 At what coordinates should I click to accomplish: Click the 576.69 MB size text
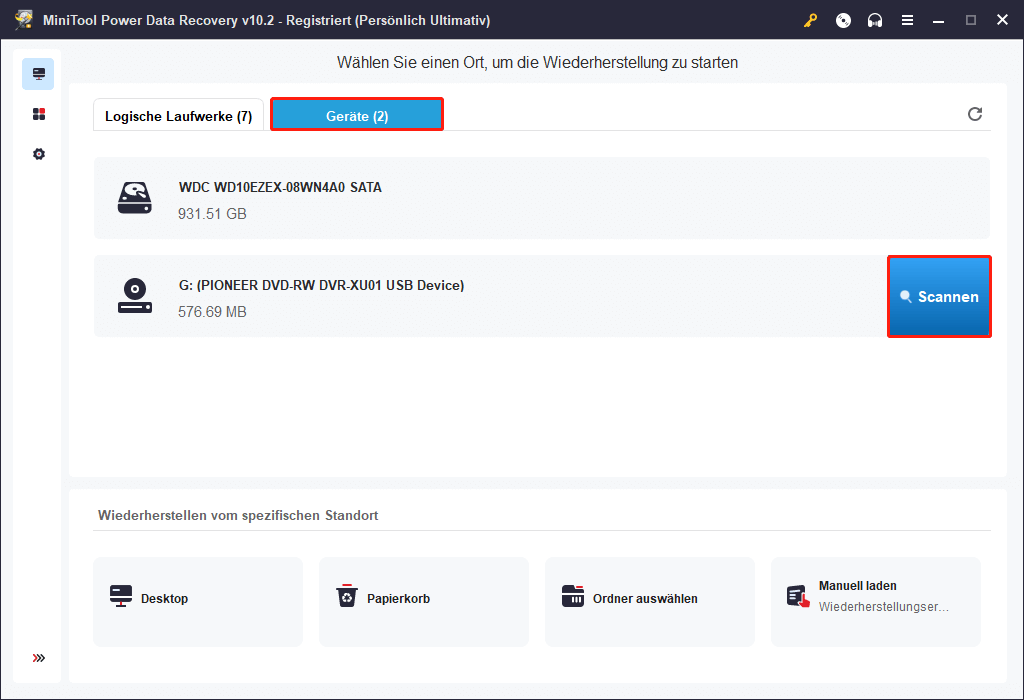(212, 312)
